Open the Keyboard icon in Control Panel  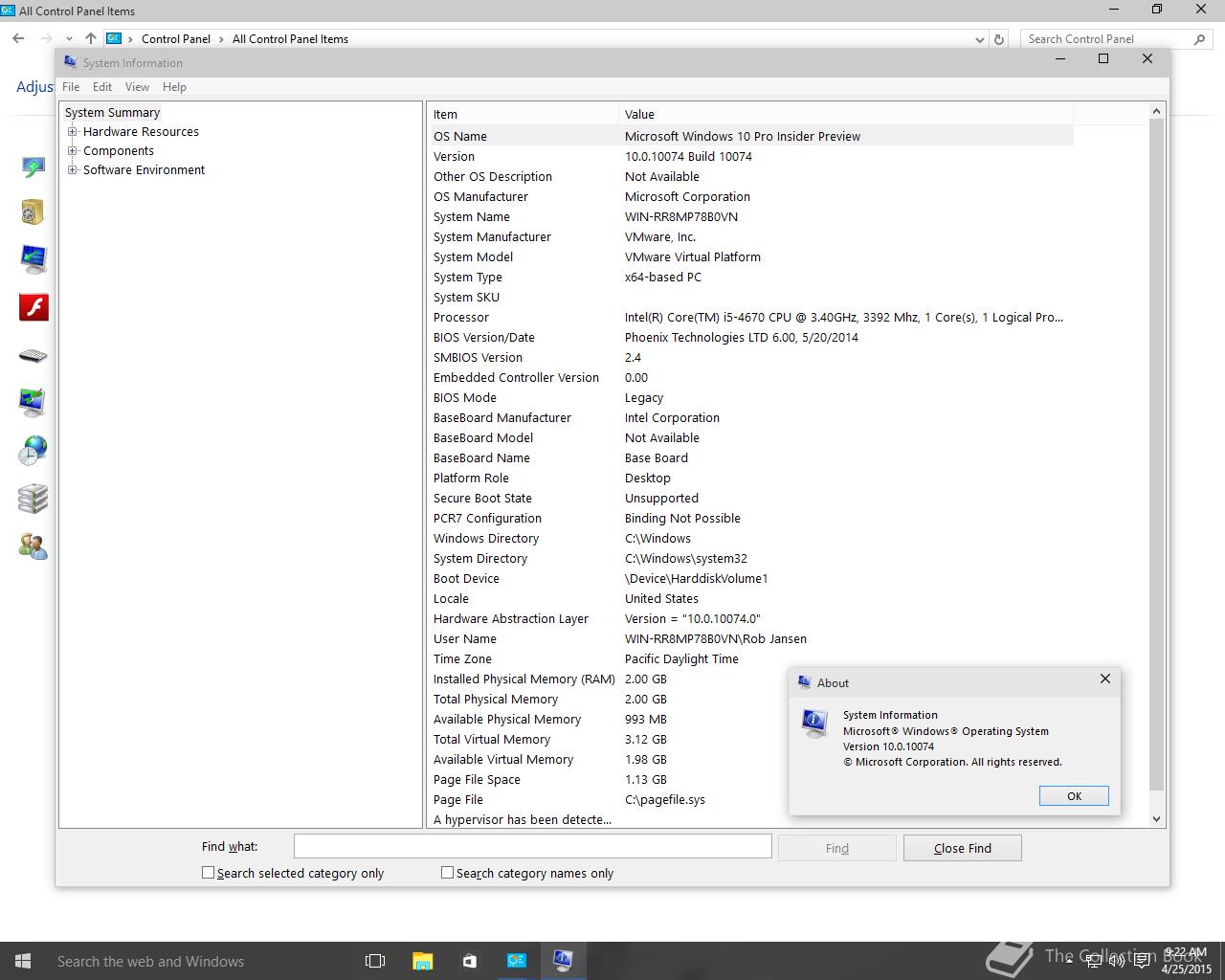(x=33, y=355)
